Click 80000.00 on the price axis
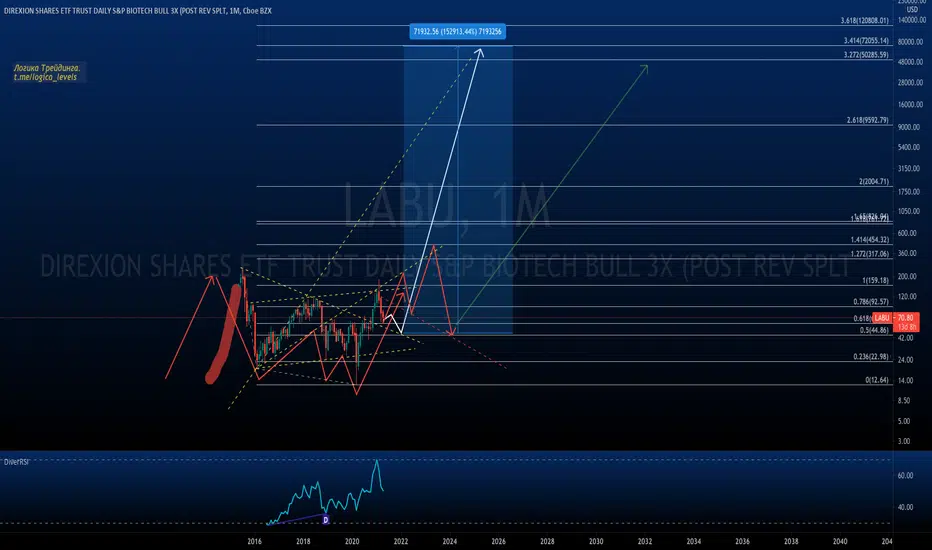This screenshot has height=550, width=932. point(911,42)
